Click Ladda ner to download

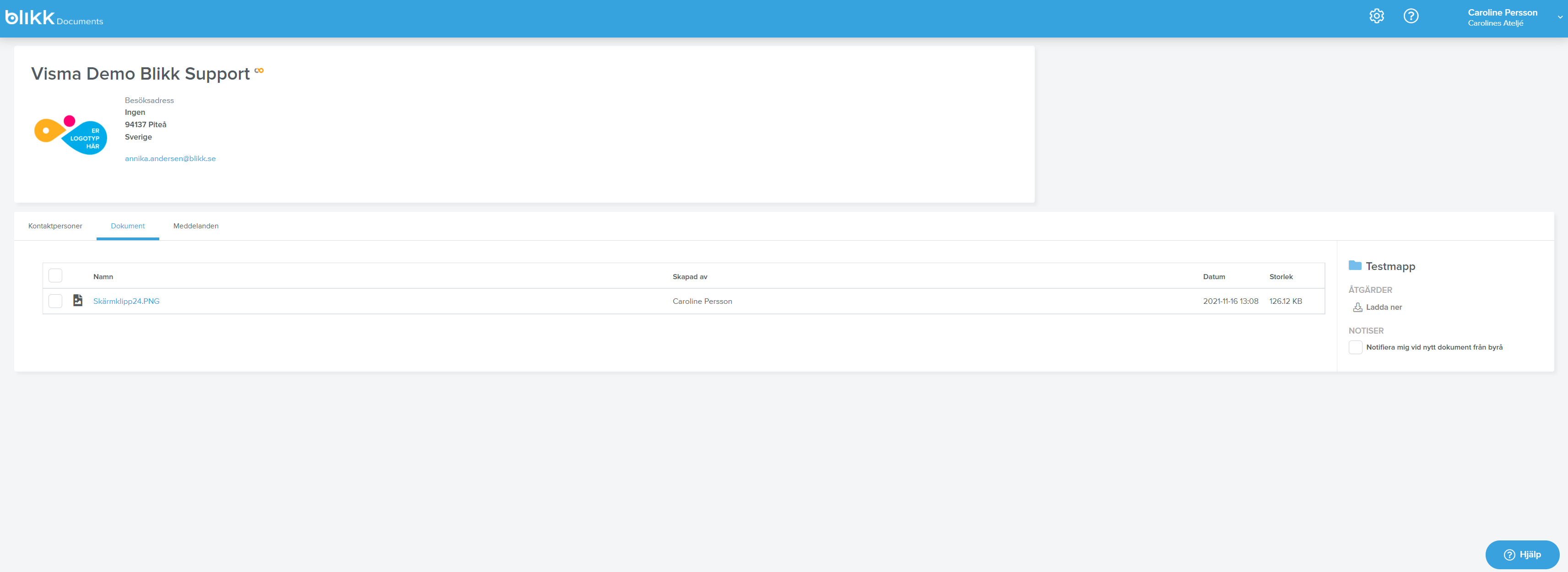click(1384, 308)
